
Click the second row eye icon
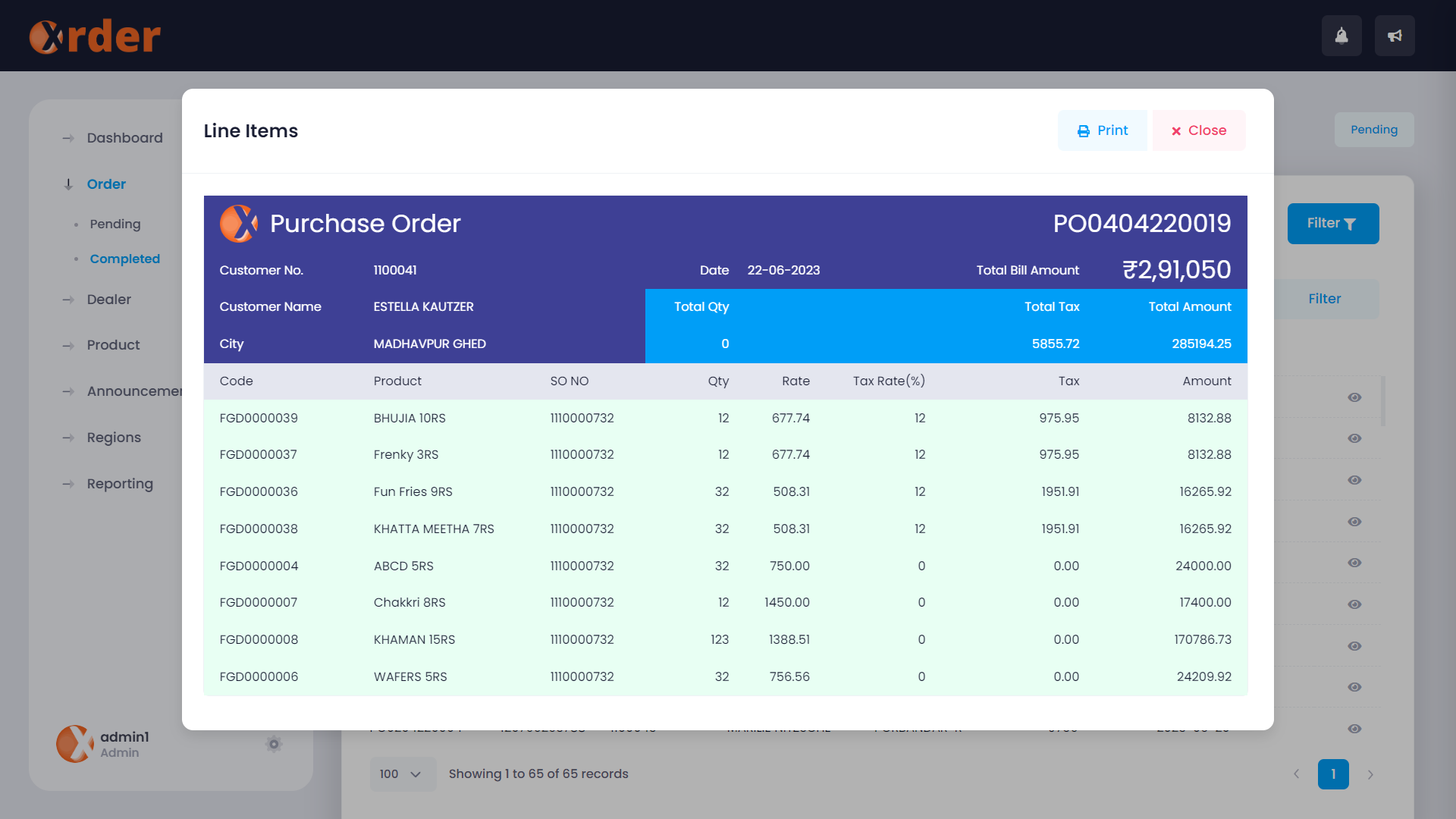coord(1354,438)
